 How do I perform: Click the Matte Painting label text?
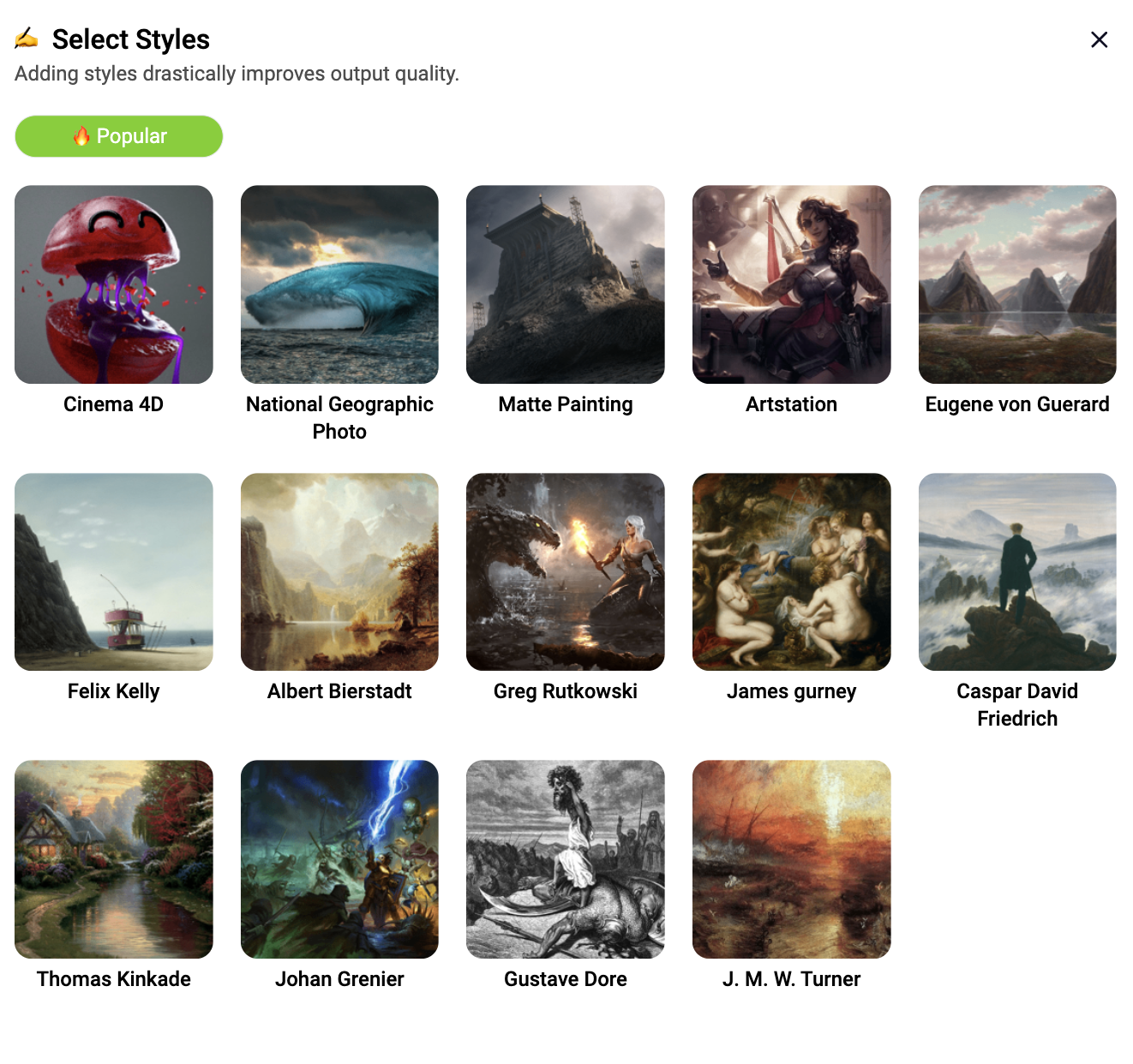[565, 403]
